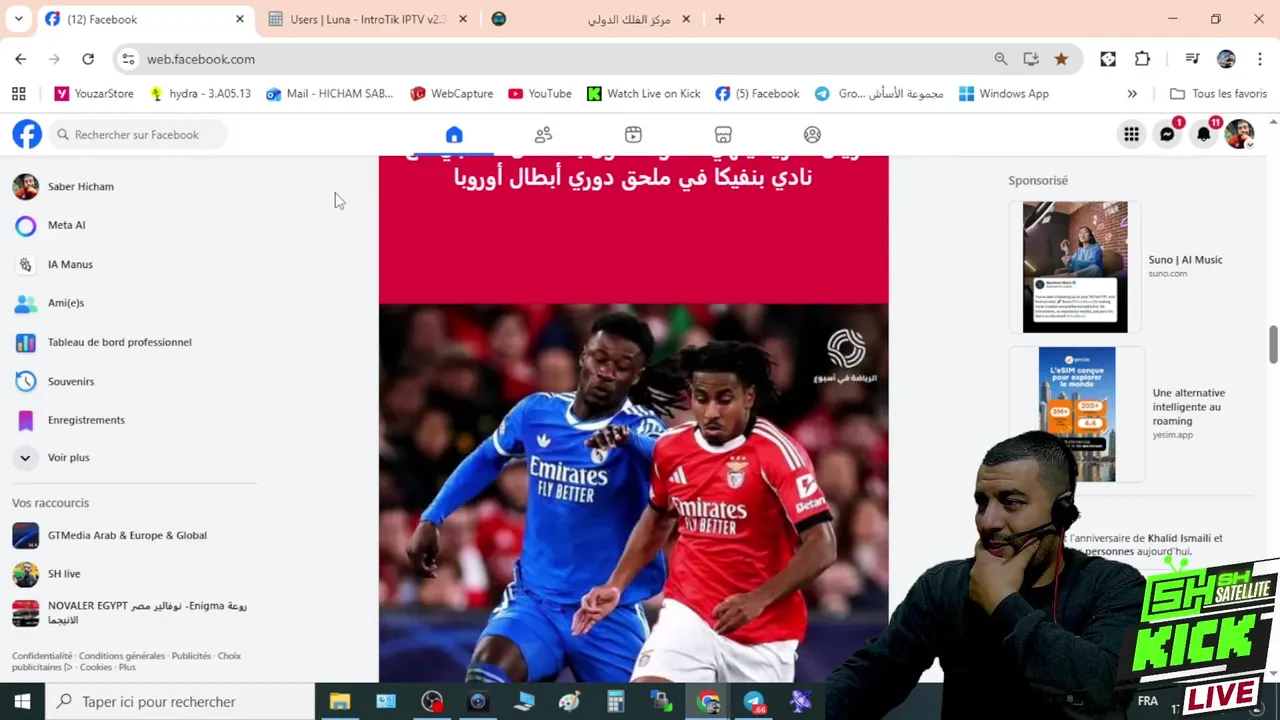Open the YouTube bookmark
1280x720 pixels.
pos(540,93)
